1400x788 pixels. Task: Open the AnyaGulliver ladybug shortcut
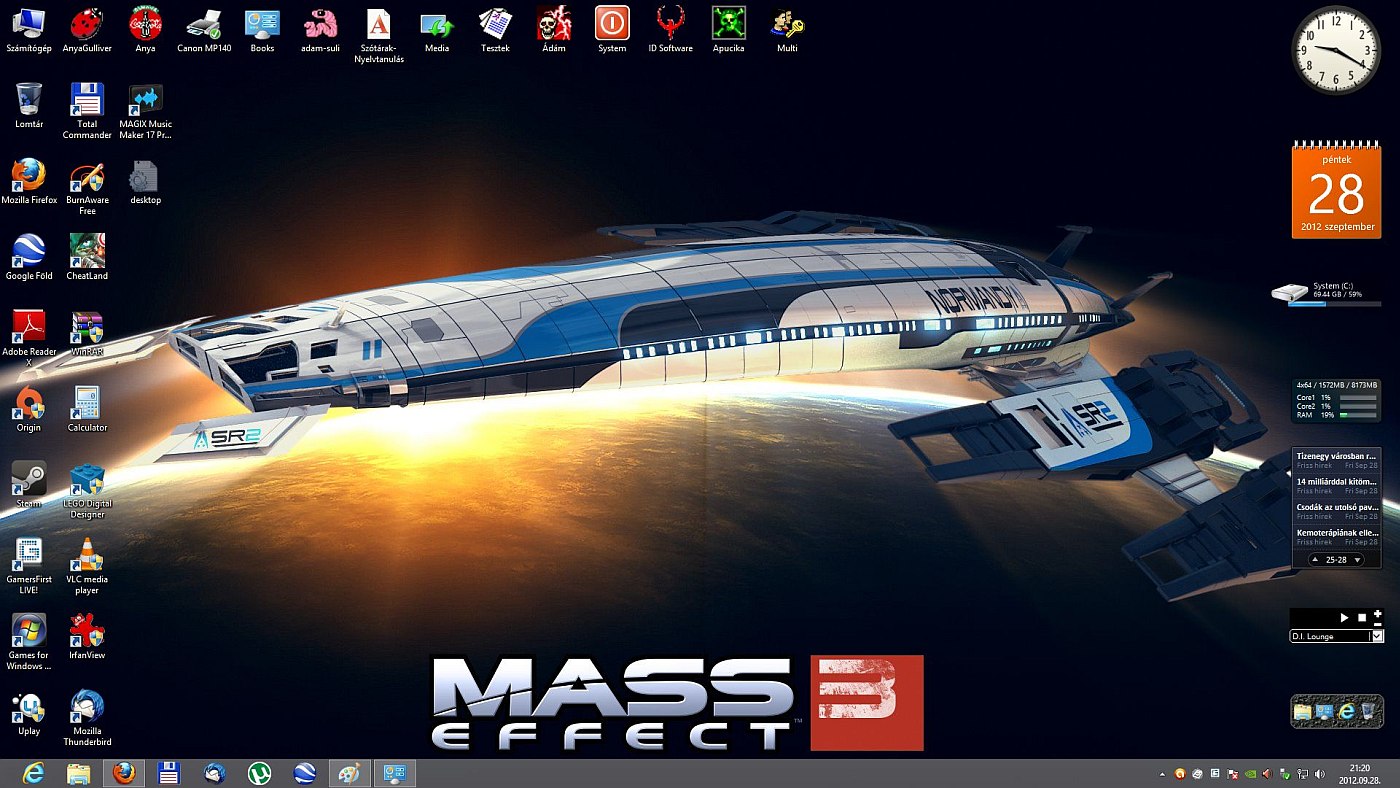pos(87,30)
